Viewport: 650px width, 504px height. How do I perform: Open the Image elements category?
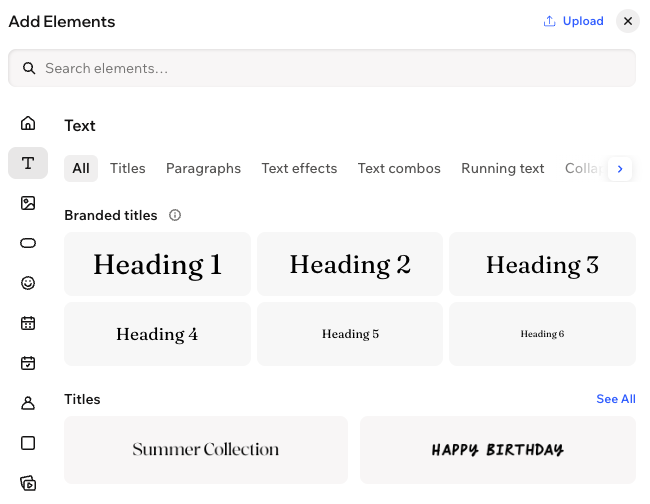coord(28,203)
